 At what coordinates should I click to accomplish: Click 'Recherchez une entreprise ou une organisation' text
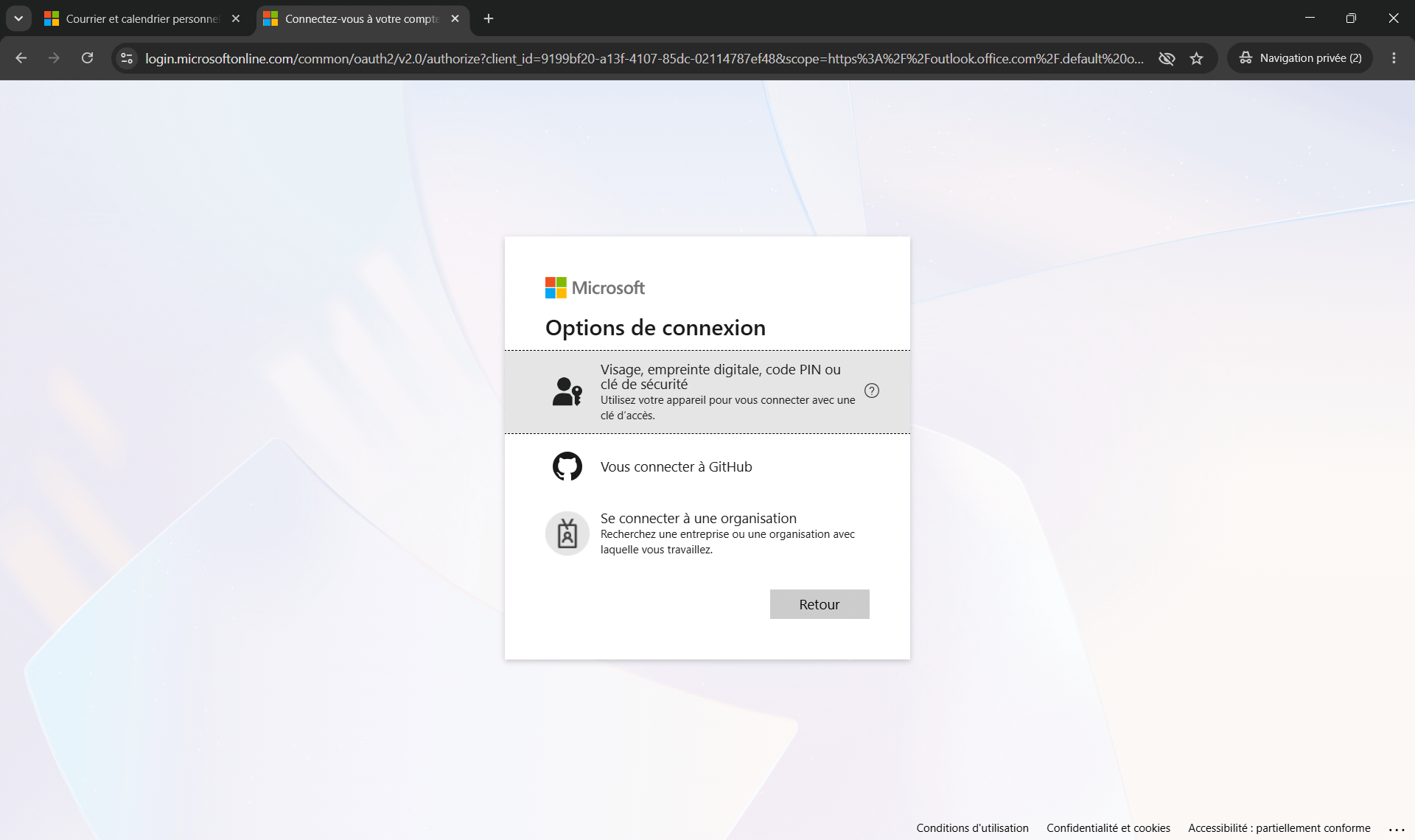(727, 542)
